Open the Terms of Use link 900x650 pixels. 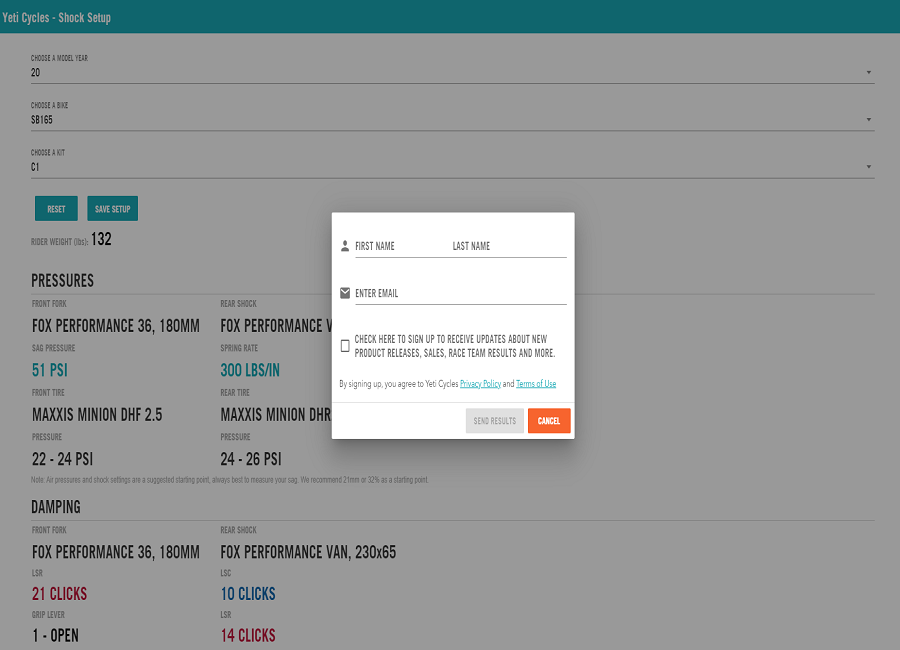[x=536, y=384]
